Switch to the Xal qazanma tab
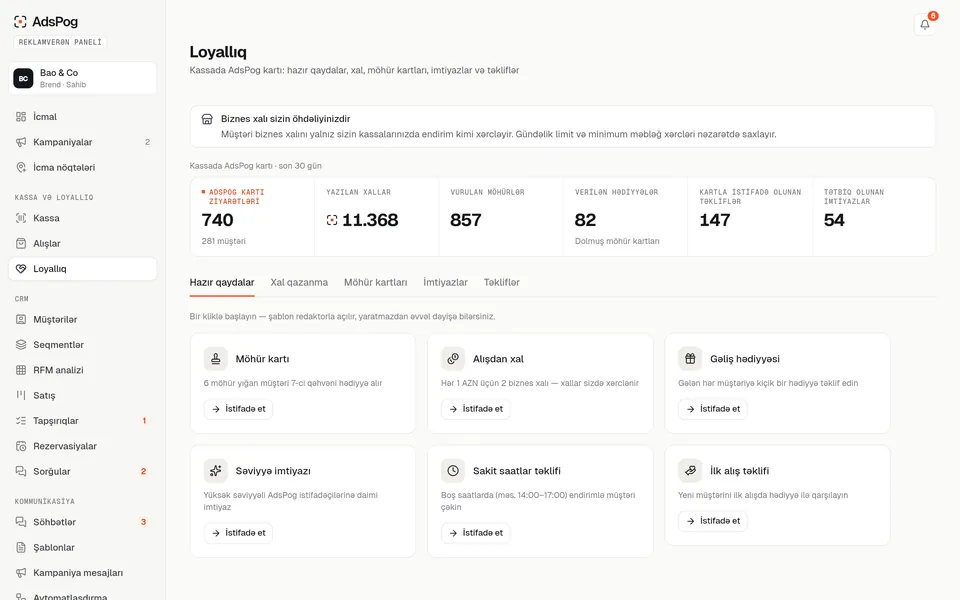This screenshot has height=600, width=960. point(299,282)
